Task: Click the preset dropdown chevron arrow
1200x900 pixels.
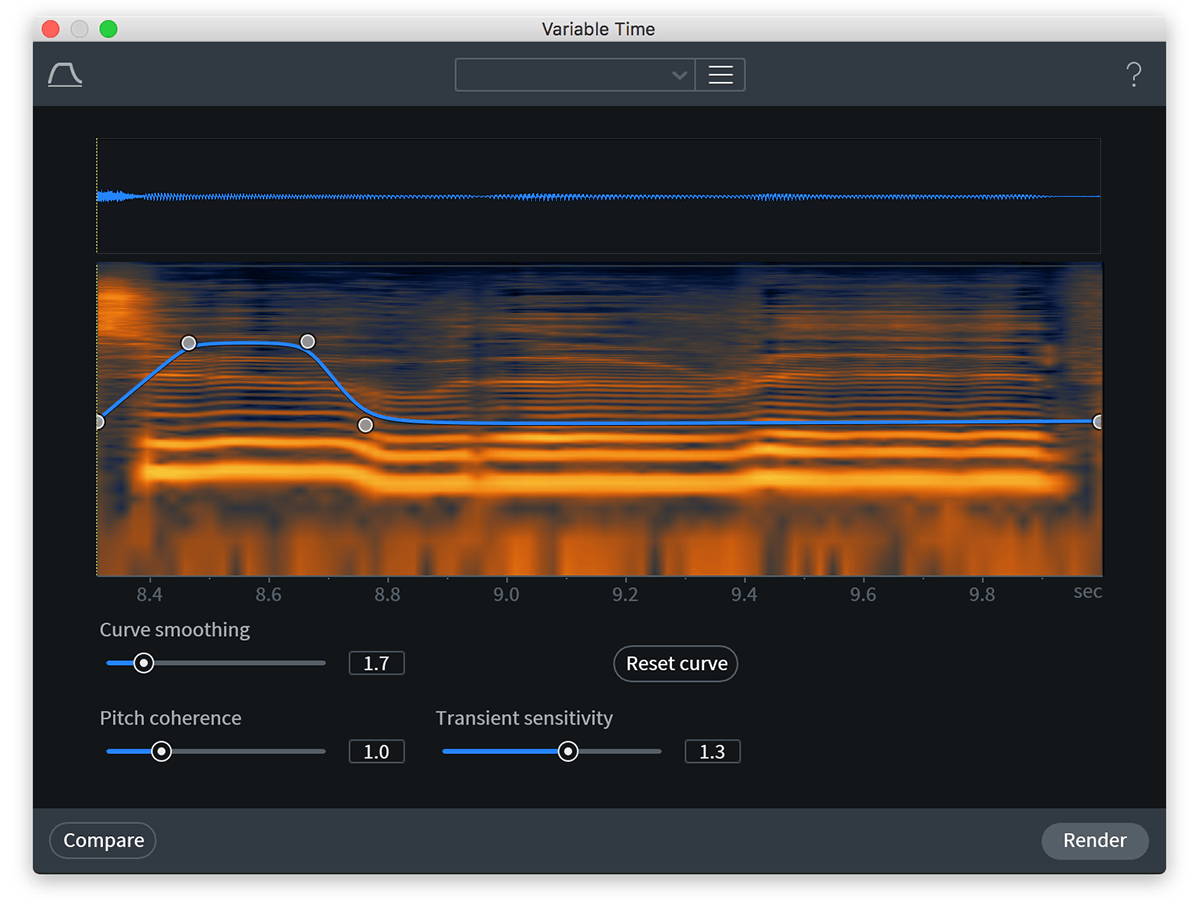Action: (x=679, y=74)
